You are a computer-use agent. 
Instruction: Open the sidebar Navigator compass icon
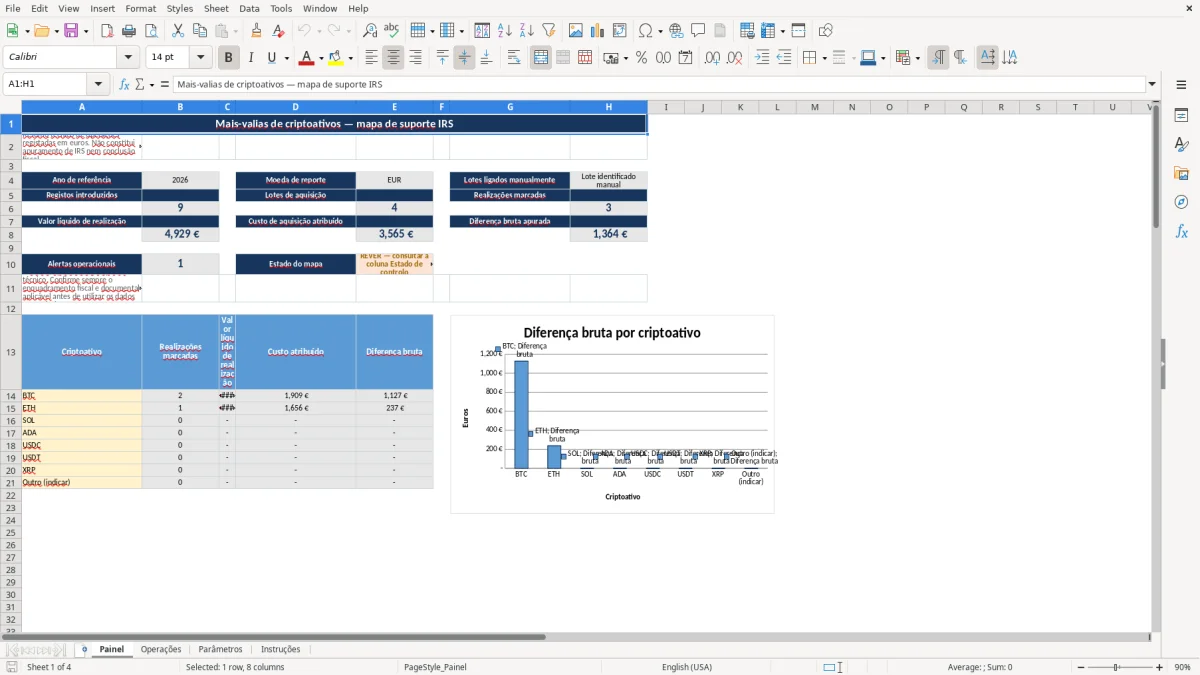coord(1181,202)
